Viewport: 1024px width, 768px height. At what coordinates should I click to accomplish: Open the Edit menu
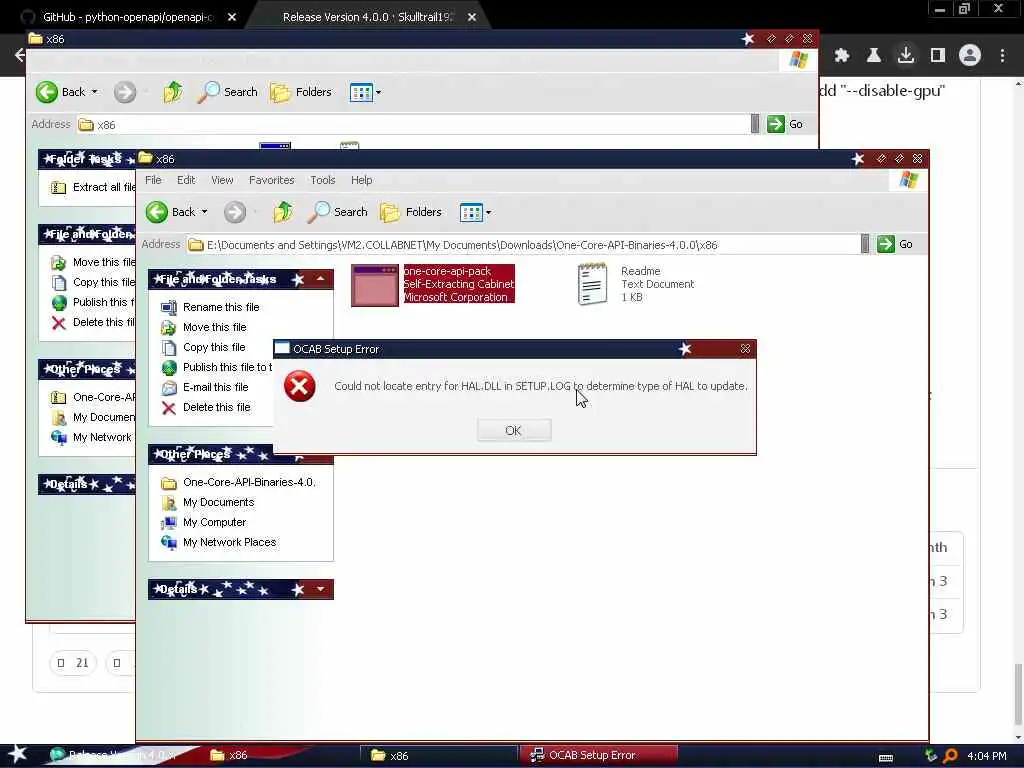coord(186,180)
